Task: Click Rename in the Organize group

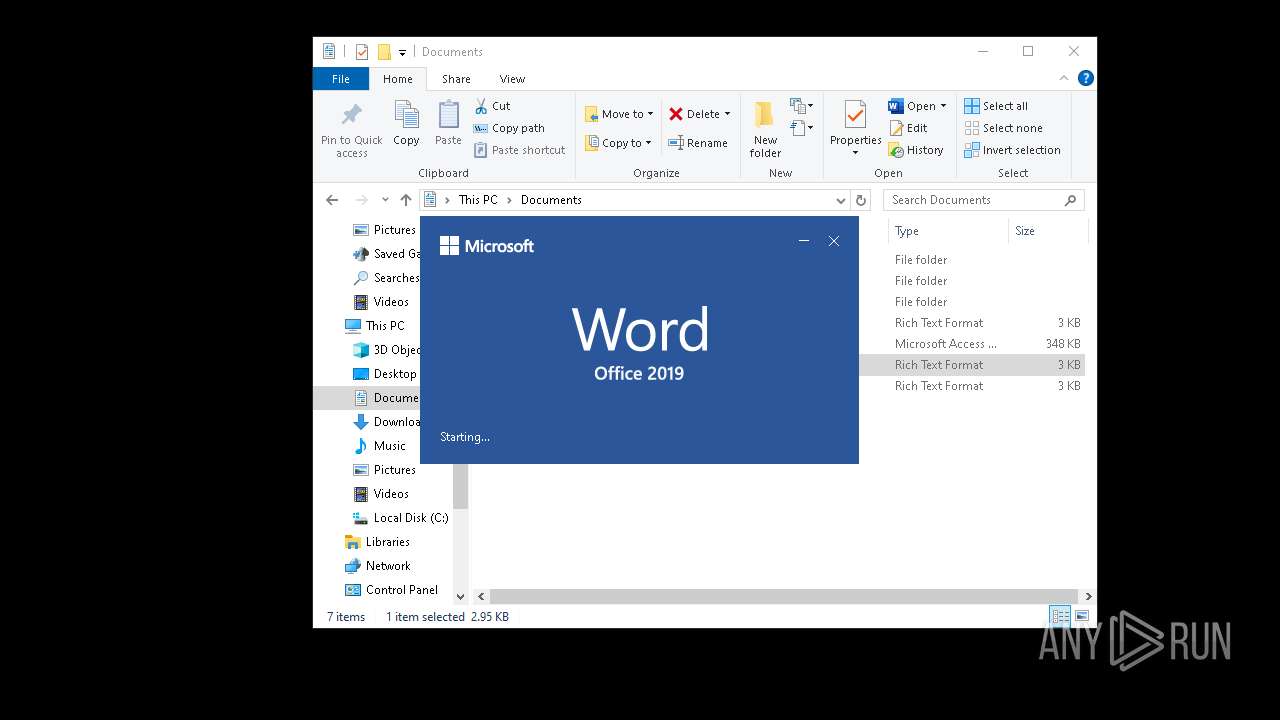Action: pyautogui.click(x=698, y=143)
